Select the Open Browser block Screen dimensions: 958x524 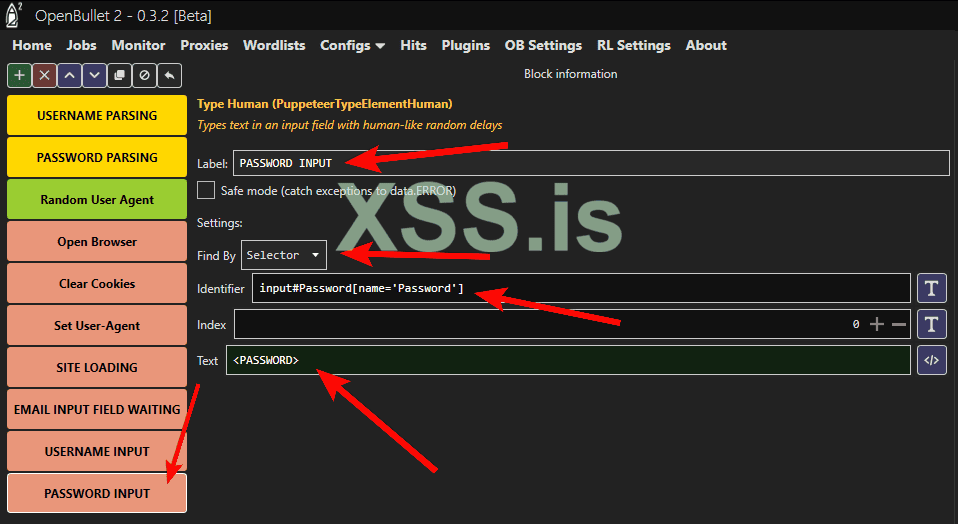point(97,242)
